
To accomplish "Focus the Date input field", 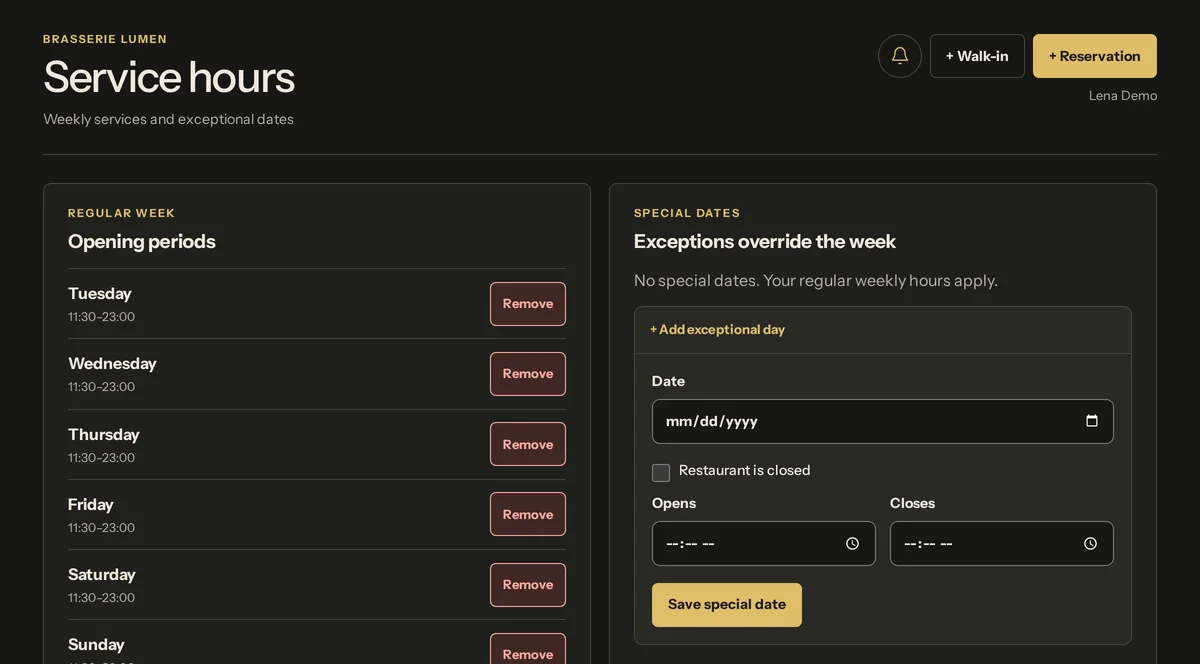I will [x=882, y=422].
